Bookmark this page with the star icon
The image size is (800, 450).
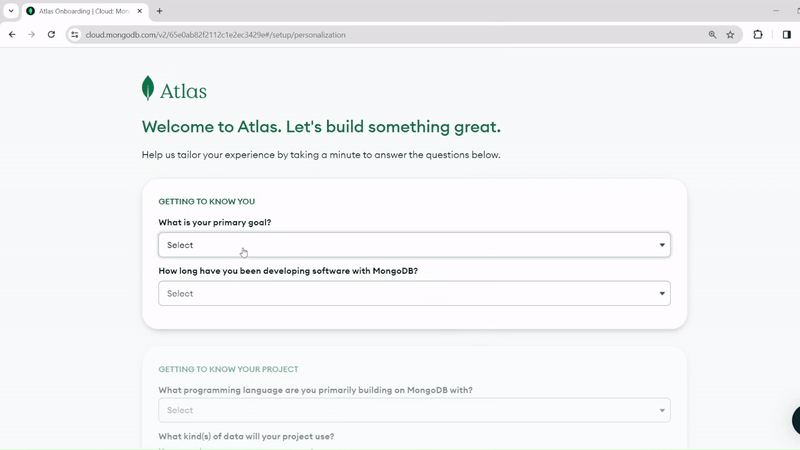pos(730,35)
